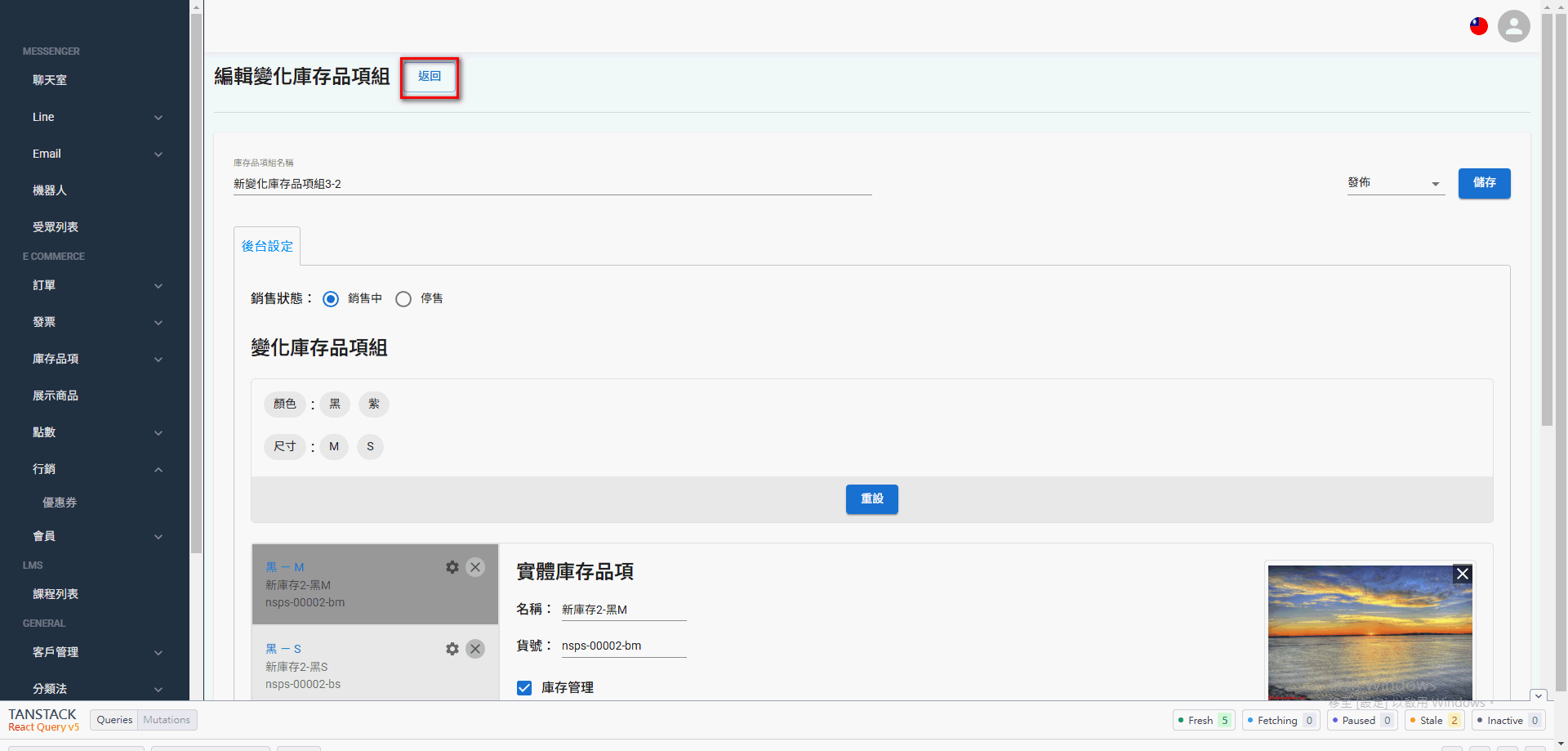
Task: Select the 銷售中 radio button
Action: click(331, 299)
